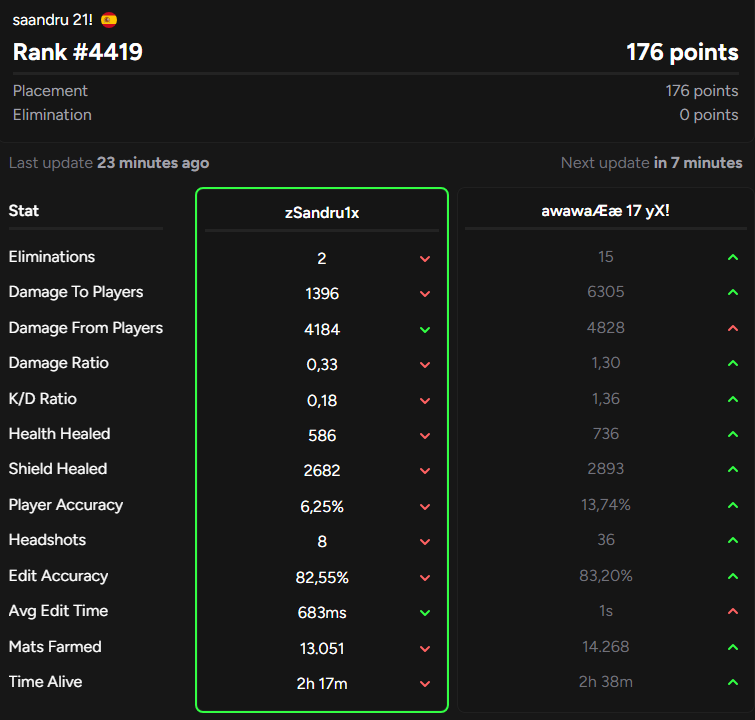Click the Damage From Players stat label

(86, 328)
